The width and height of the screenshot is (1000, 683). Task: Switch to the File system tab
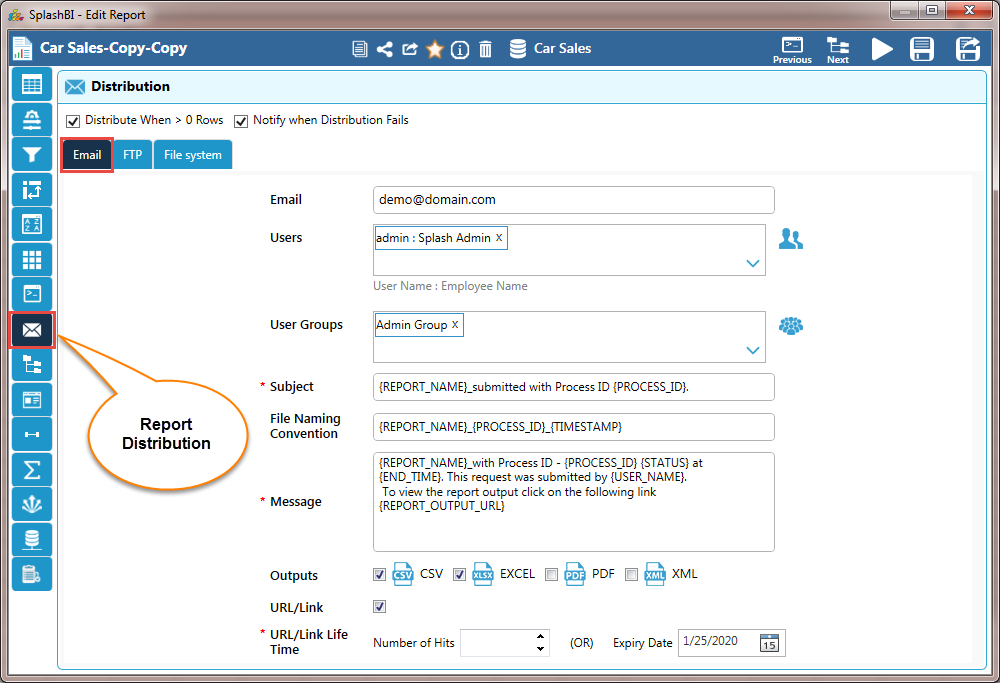tap(192, 155)
